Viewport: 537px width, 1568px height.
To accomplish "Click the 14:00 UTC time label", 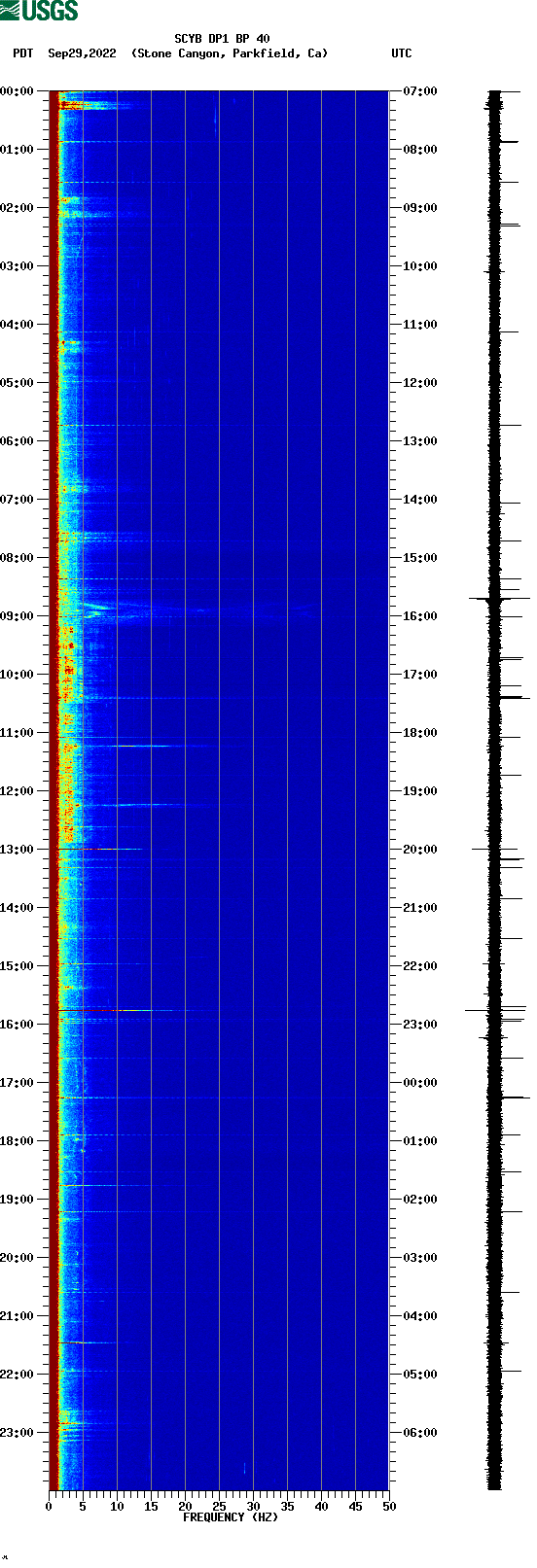I will pos(420,500).
